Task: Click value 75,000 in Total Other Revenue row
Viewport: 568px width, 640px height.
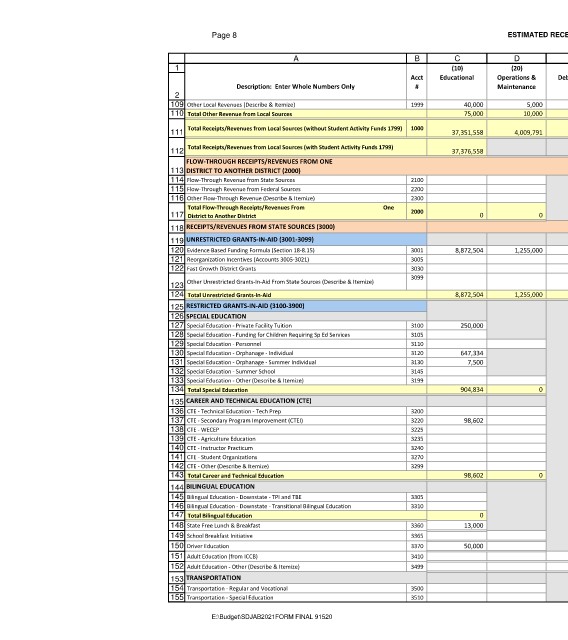Action: pos(473,114)
